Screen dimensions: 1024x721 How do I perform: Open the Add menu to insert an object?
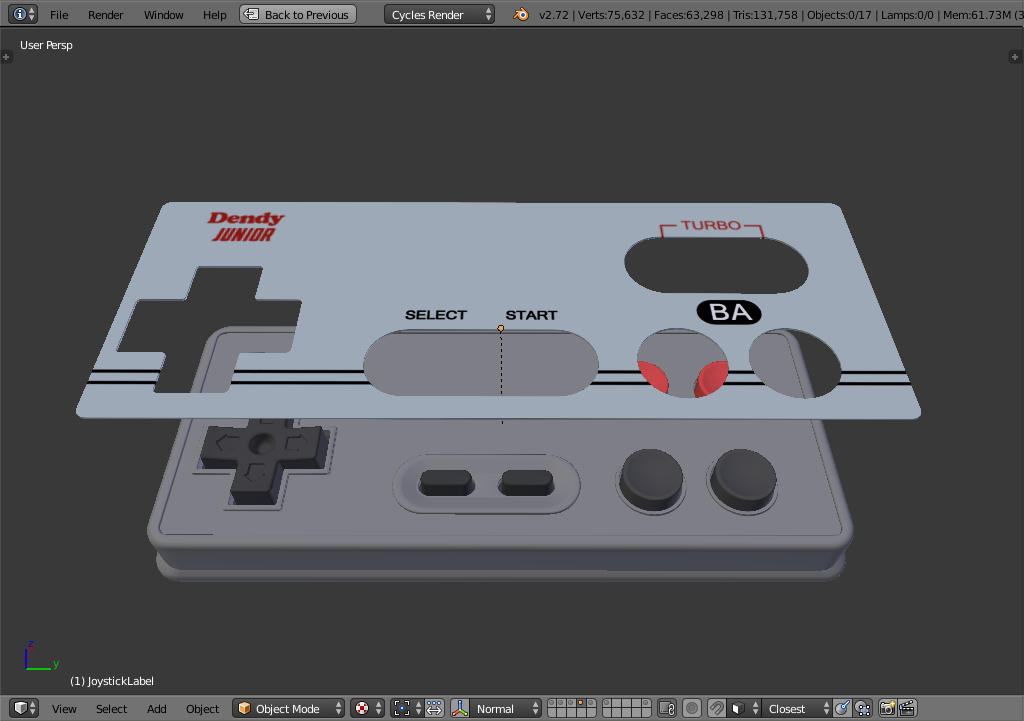(x=156, y=708)
